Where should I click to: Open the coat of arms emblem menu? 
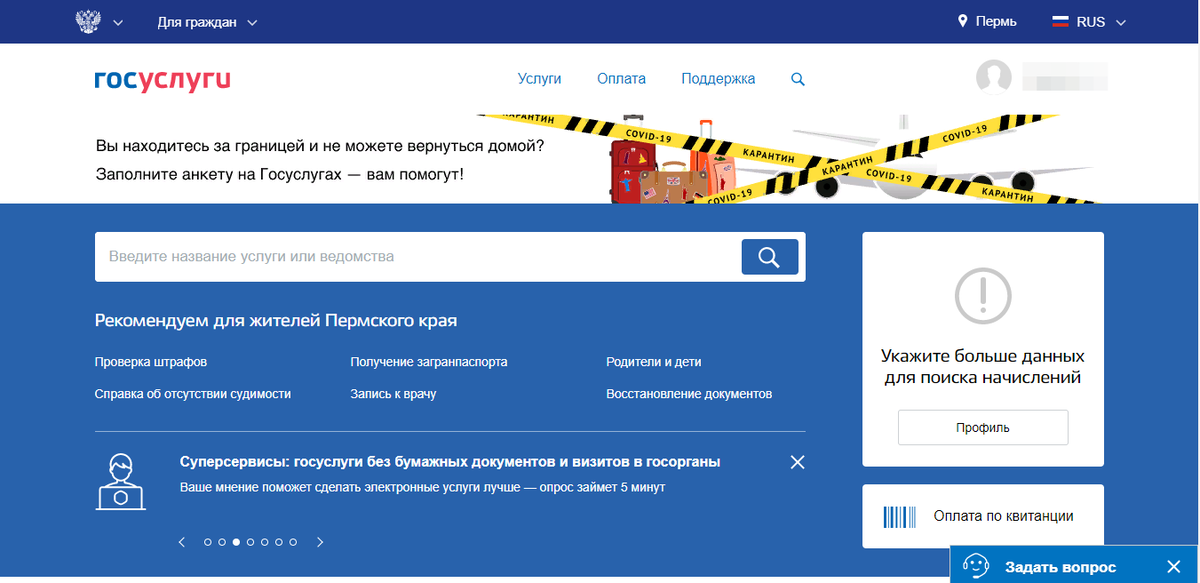pyautogui.click(x=90, y=21)
